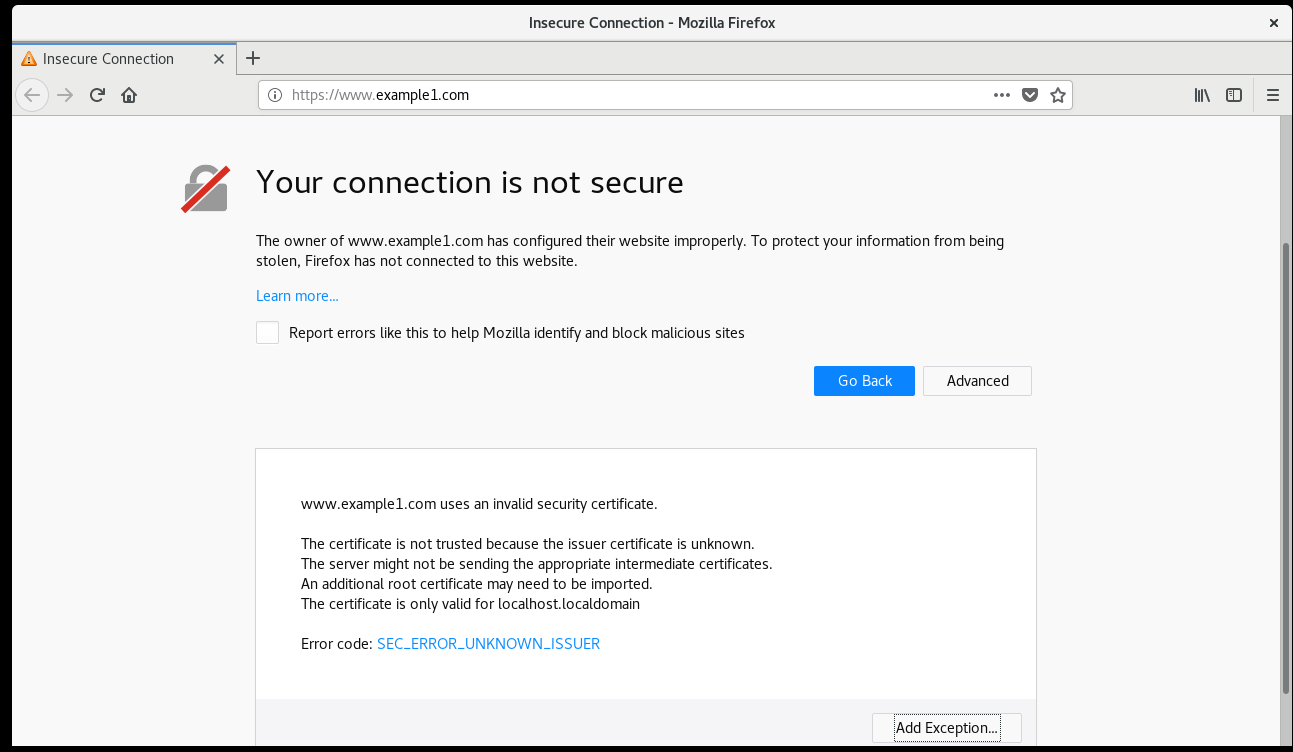
Task: Toggle the sidebar view
Action: point(1234,95)
